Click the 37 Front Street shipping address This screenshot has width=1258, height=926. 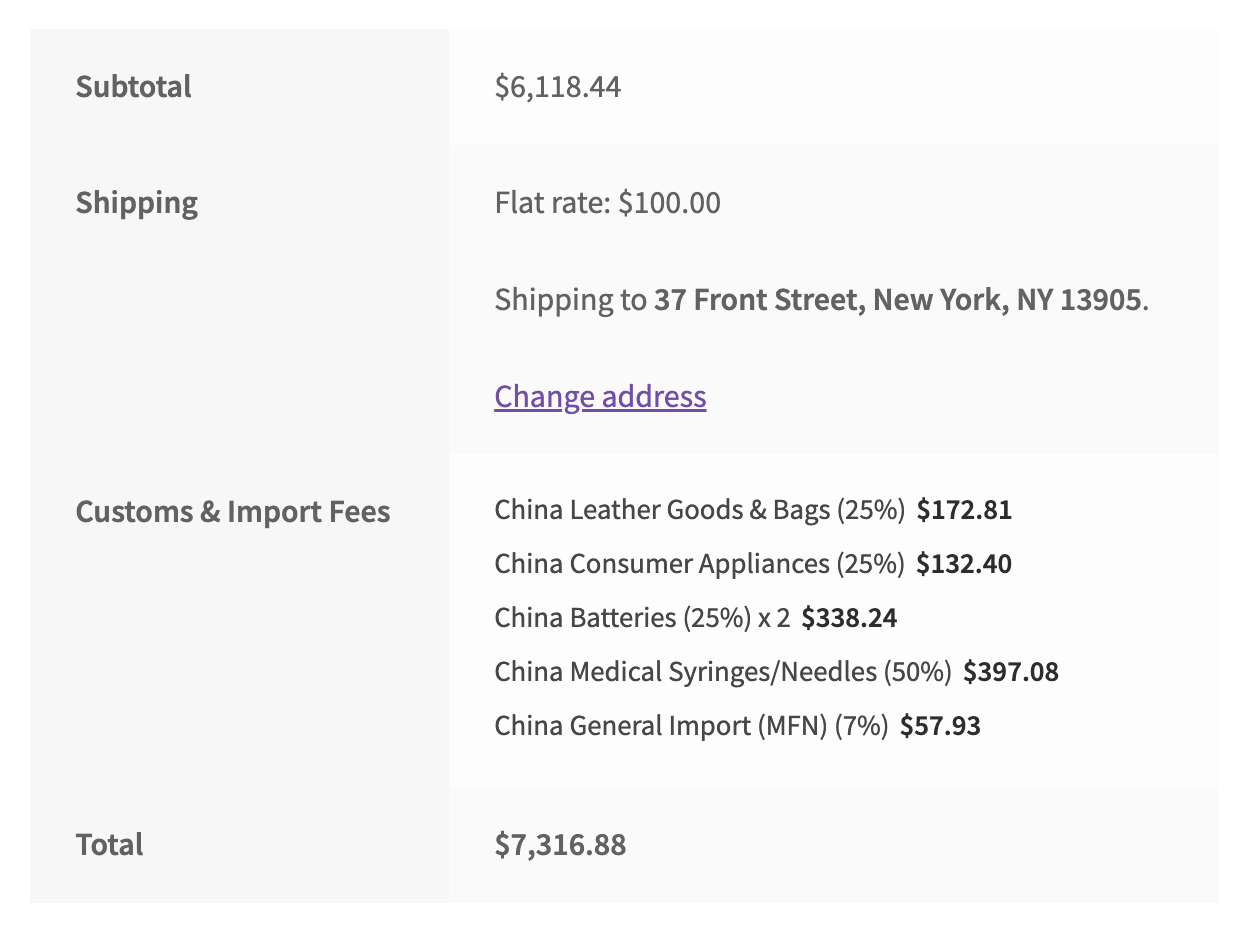pos(897,300)
